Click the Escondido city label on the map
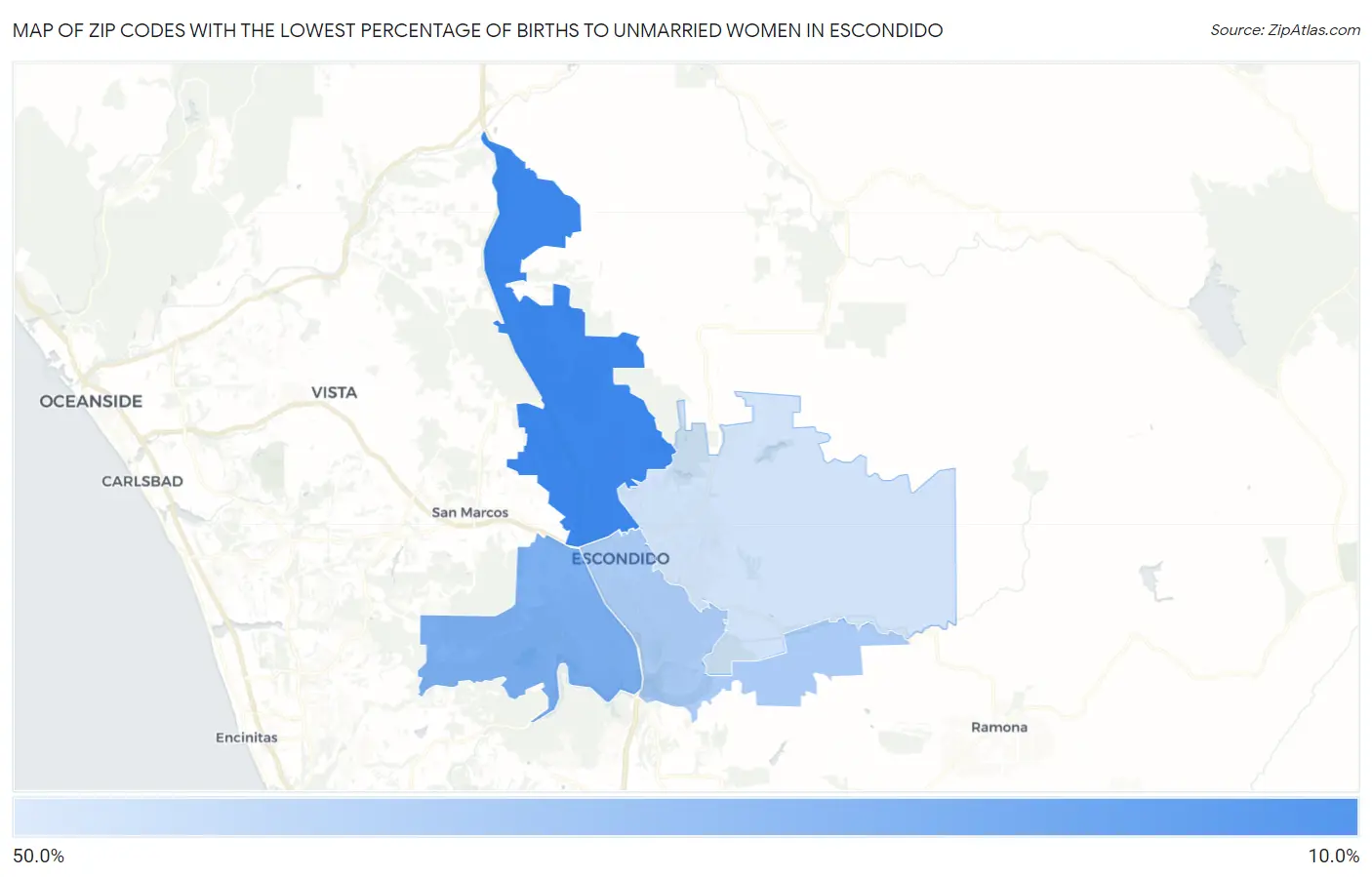The height and width of the screenshot is (877, 1372). (x=621, y=559)
